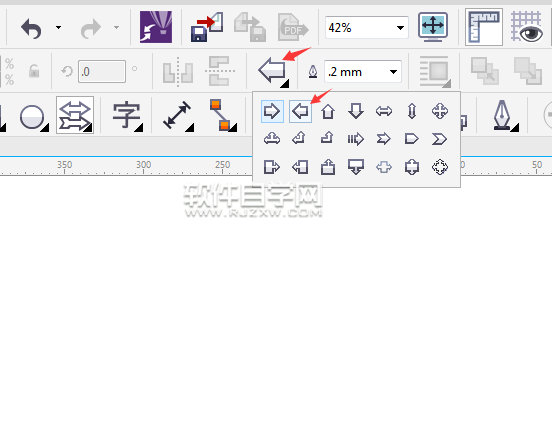The height and width of the screenshot is (445, 552).
Task: Choose the left arrow shape in picker
Action: pyautogui.click(x=300, y=111)
